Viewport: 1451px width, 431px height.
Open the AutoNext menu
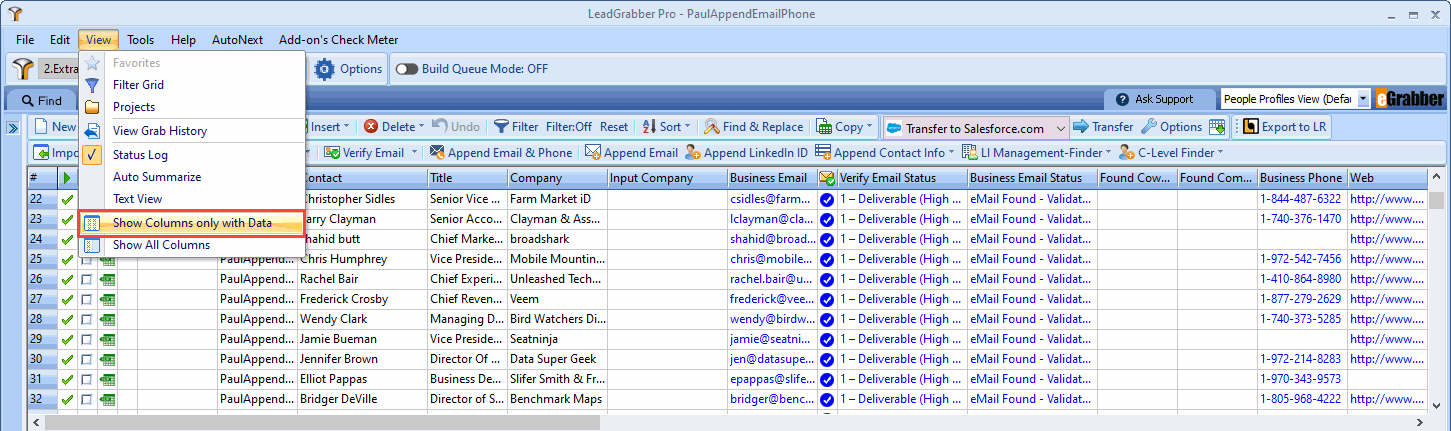(x=237, y=40)
